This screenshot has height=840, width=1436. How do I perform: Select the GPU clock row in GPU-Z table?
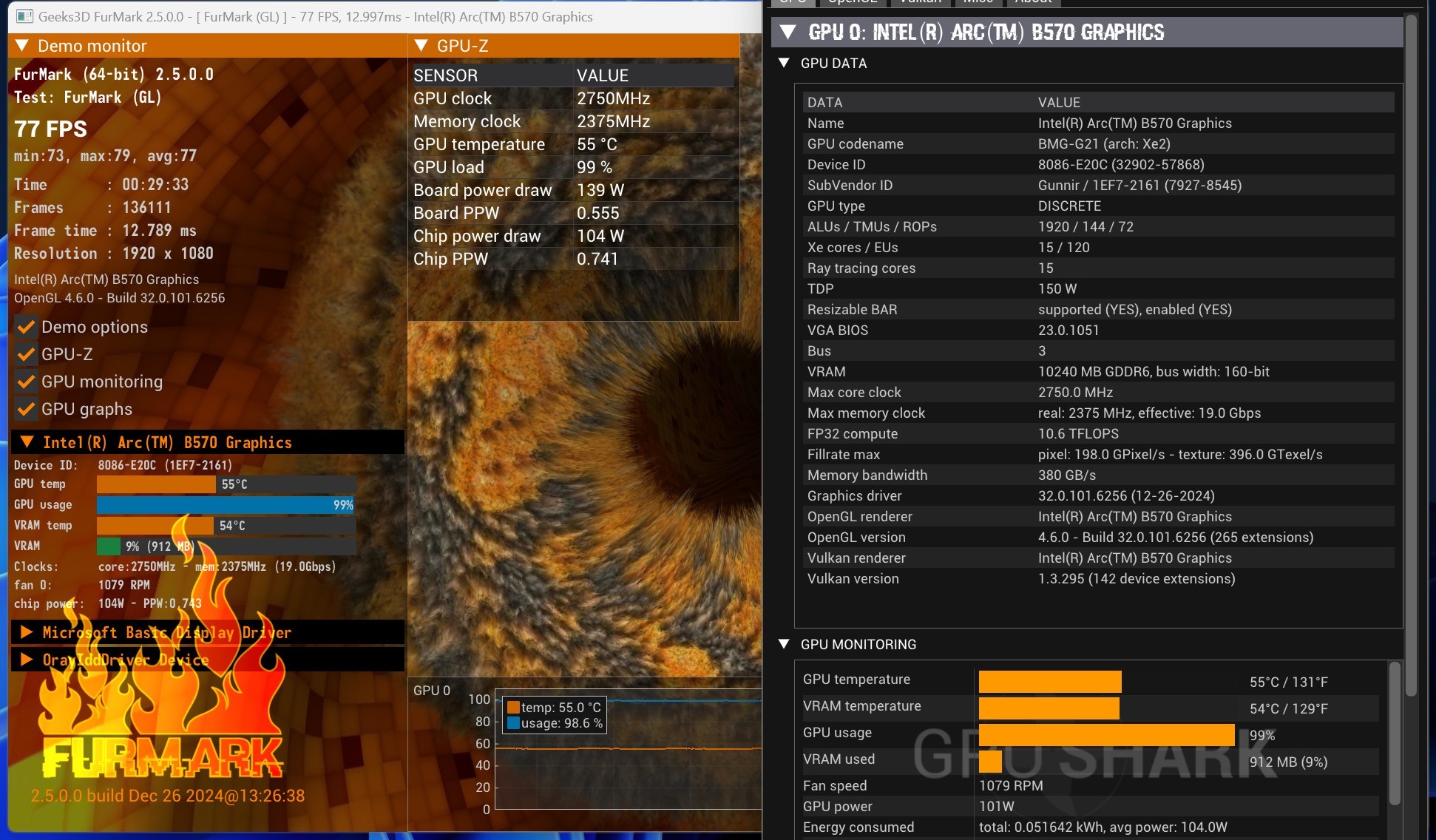click(x=573, y=98)
